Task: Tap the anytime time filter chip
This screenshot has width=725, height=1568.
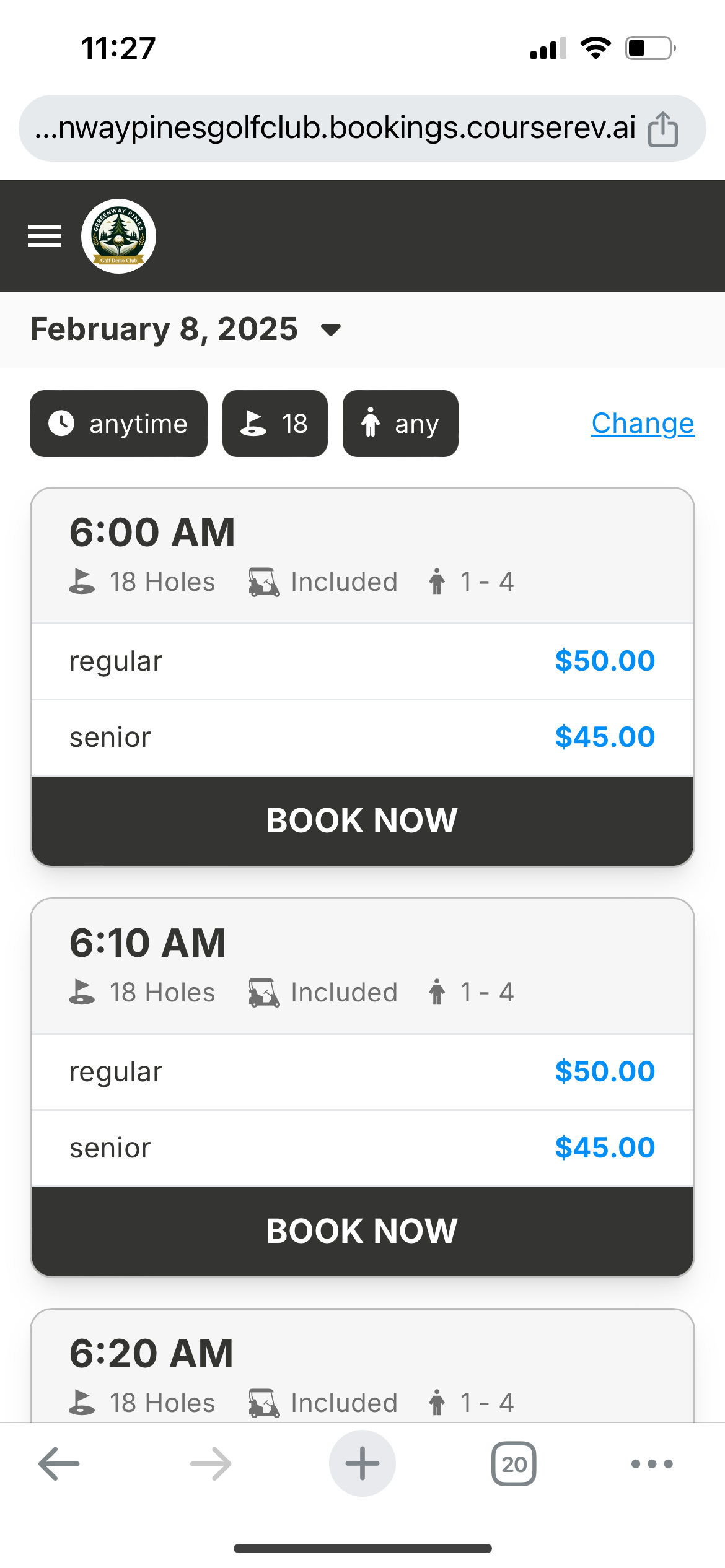Action: [118, 424]
